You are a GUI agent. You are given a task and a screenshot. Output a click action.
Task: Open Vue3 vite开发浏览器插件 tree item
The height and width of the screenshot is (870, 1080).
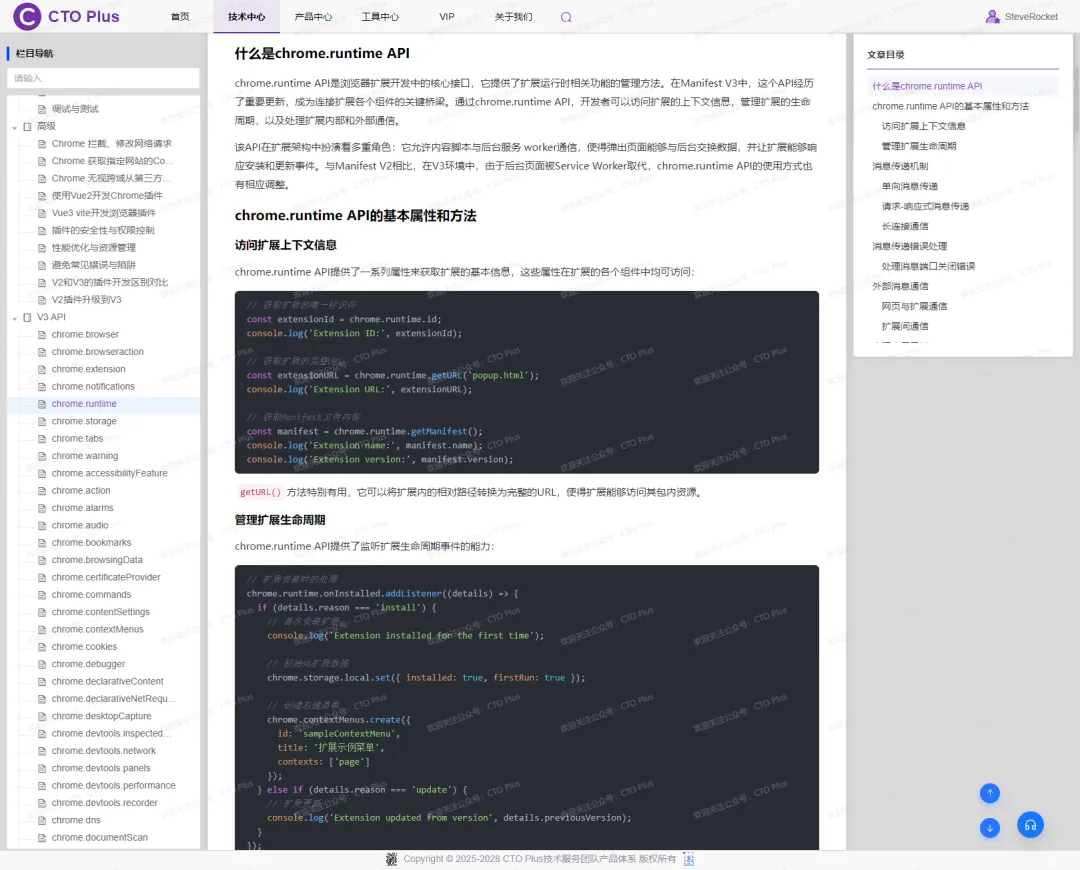(104, 214)
